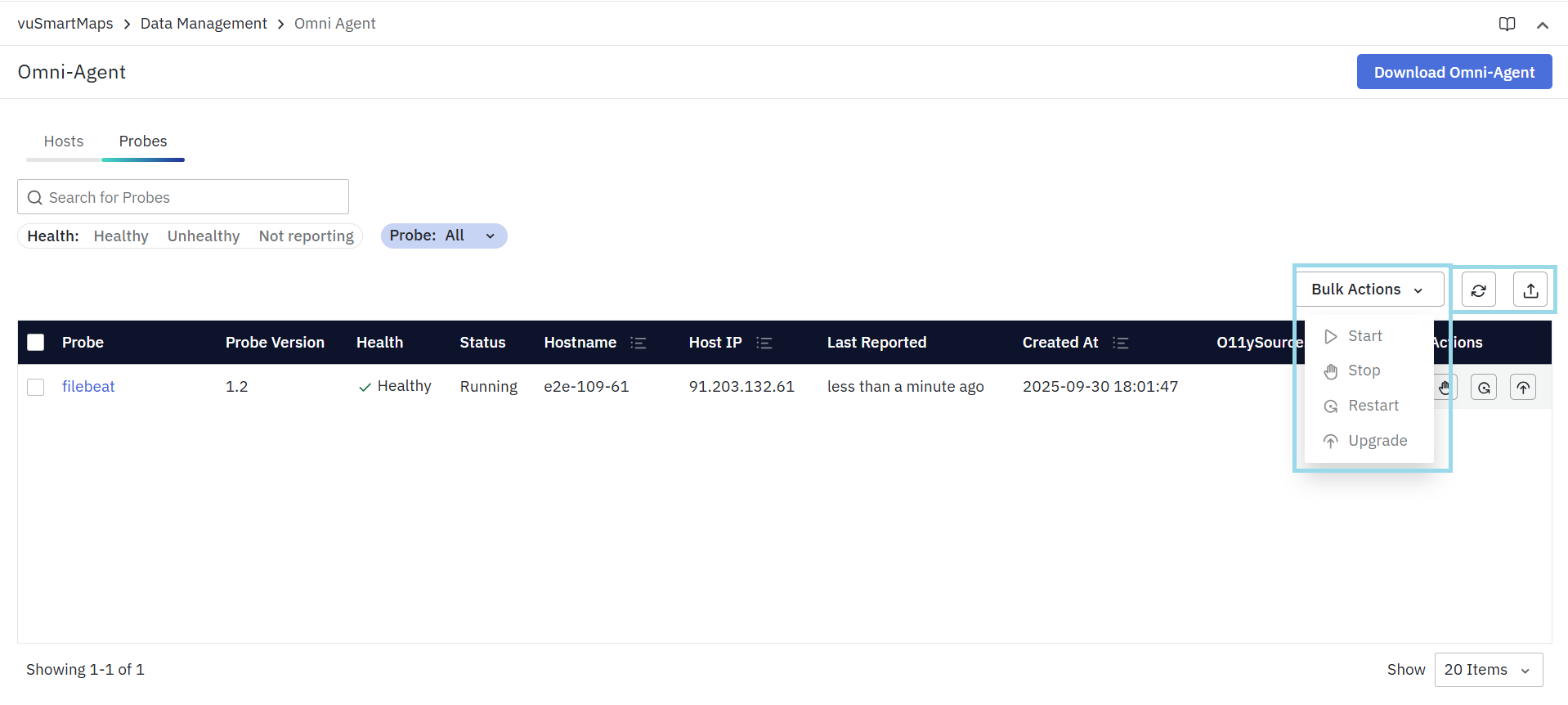Tick the filebeat row checkbox
The width and height of the screenshot is (1568, 705).
(36, 387)
